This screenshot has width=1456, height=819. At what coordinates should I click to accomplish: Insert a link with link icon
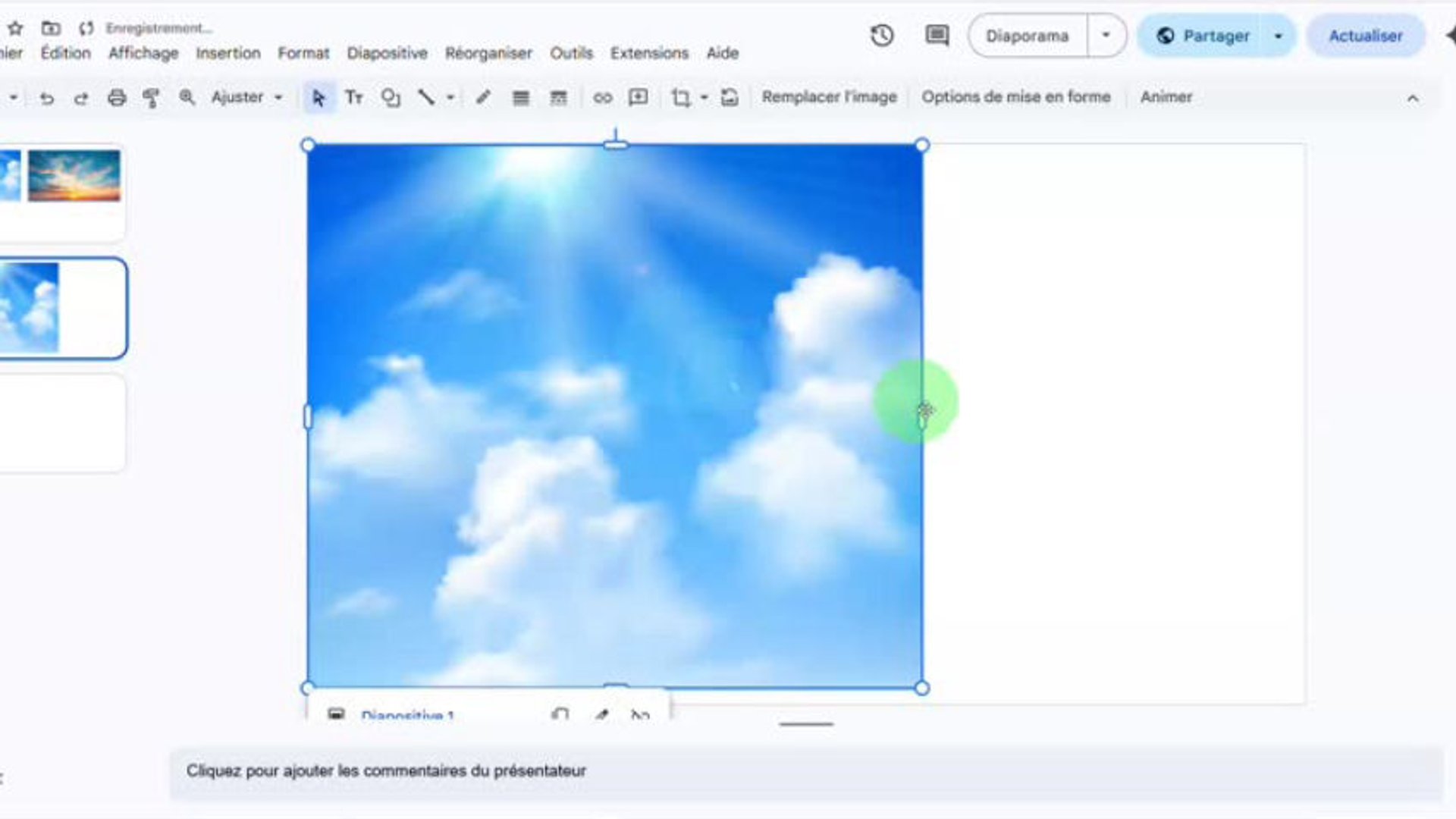pyautogui.click(x=603, y=98)
